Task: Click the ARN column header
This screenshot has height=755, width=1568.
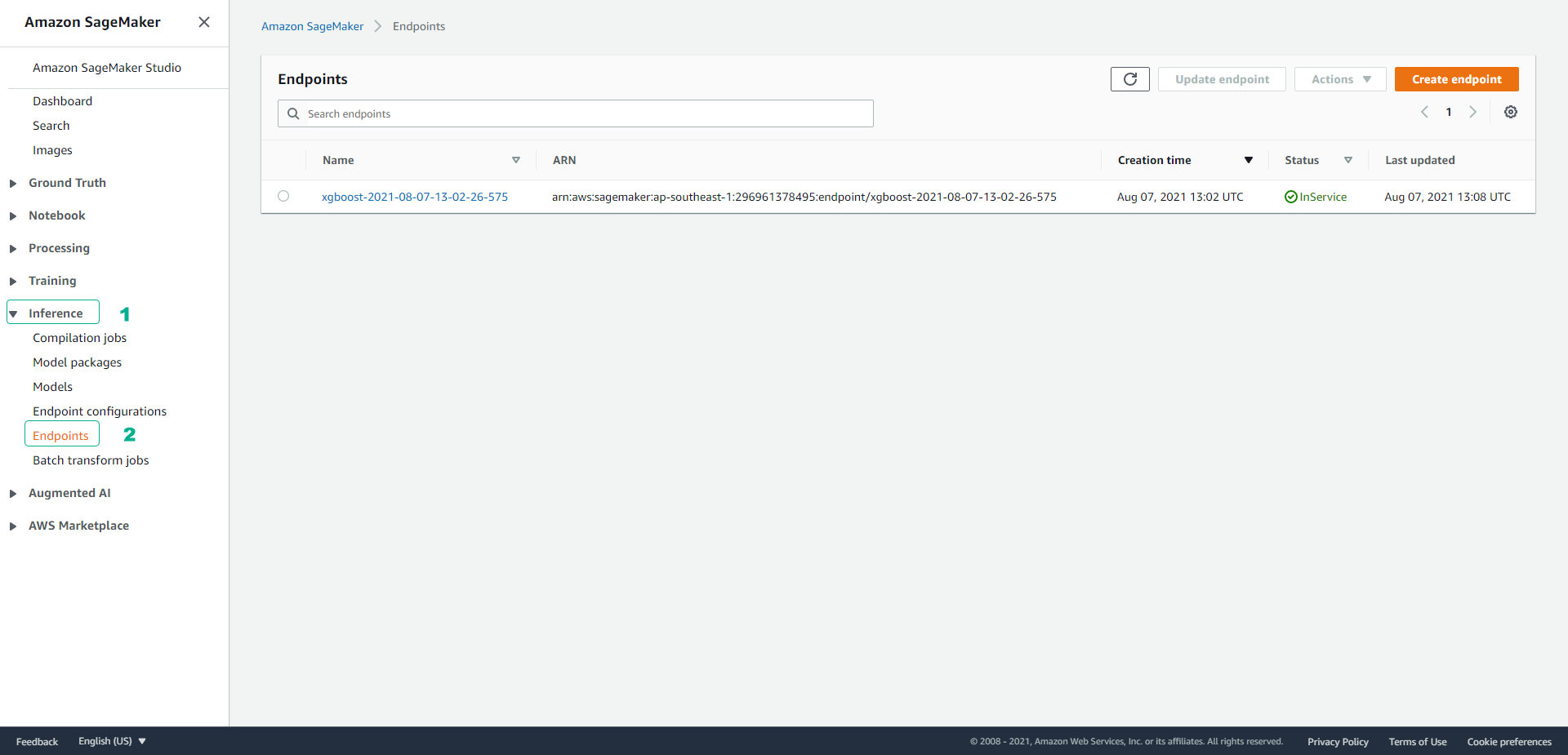Action: 564,160
